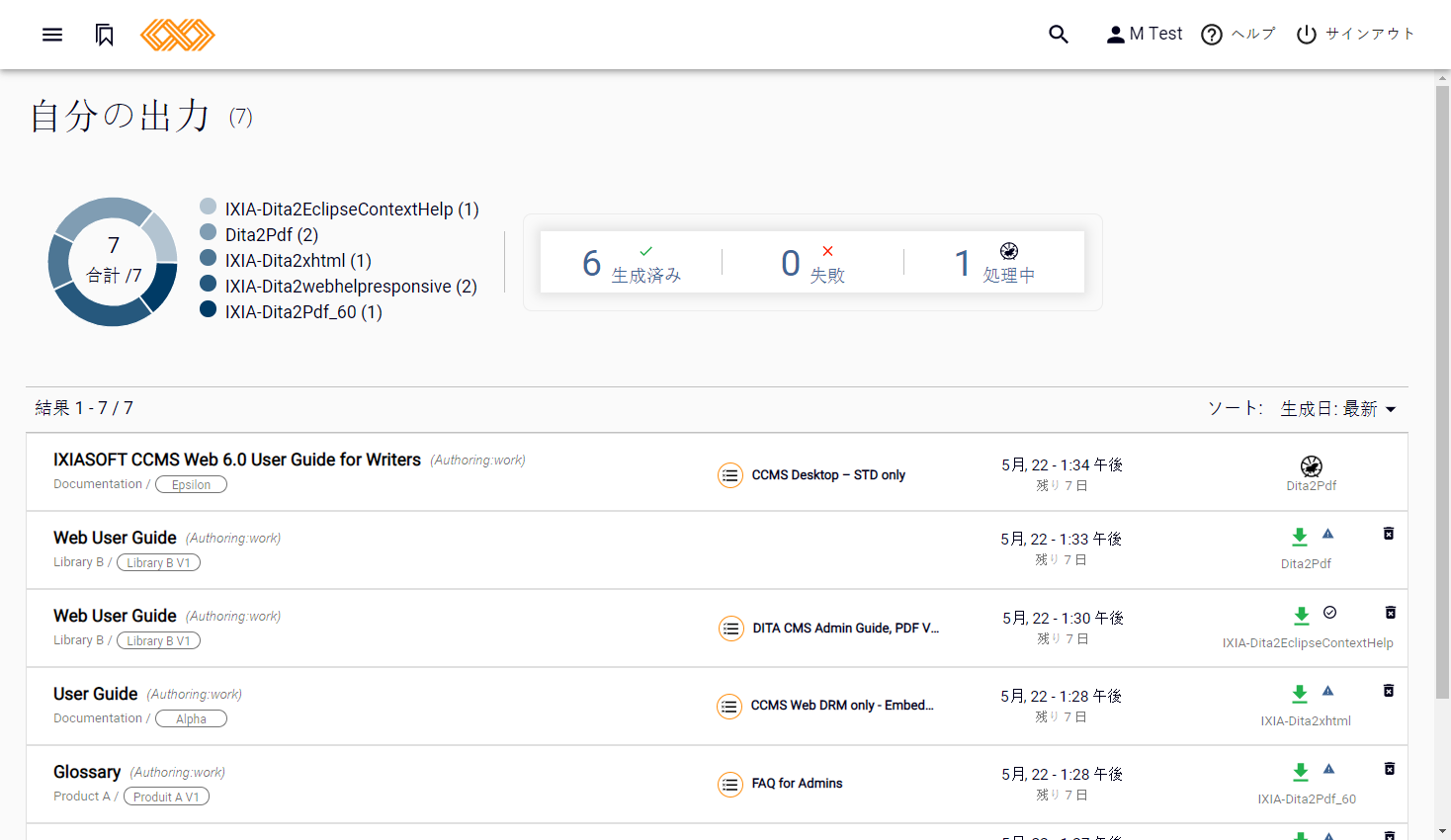
Task: Click the IXIA-Dita2Pdf_60 output type label in Glossary row
Action: (1307, 799)
